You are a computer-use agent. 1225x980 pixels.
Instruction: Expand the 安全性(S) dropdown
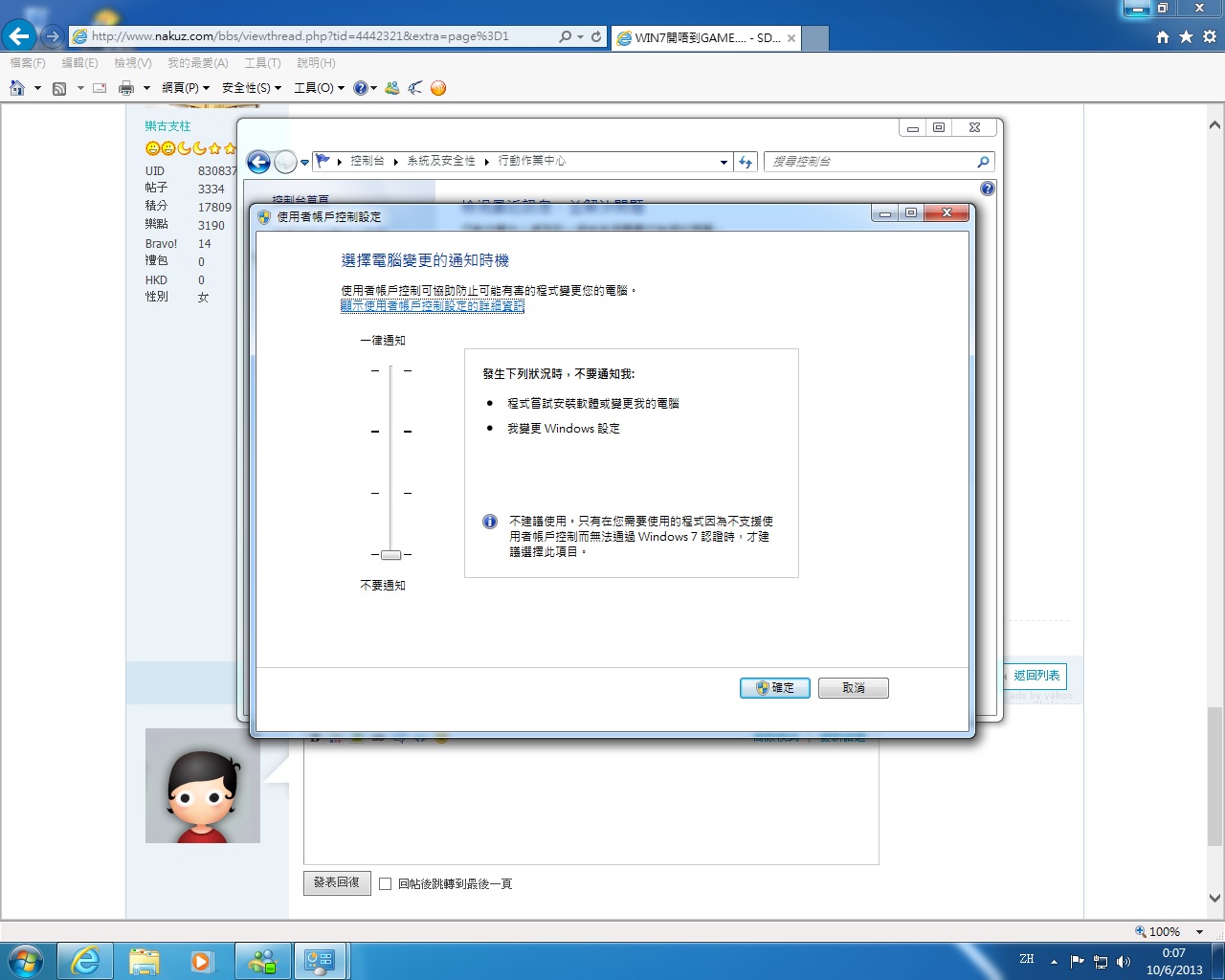[x=251, y=88]
